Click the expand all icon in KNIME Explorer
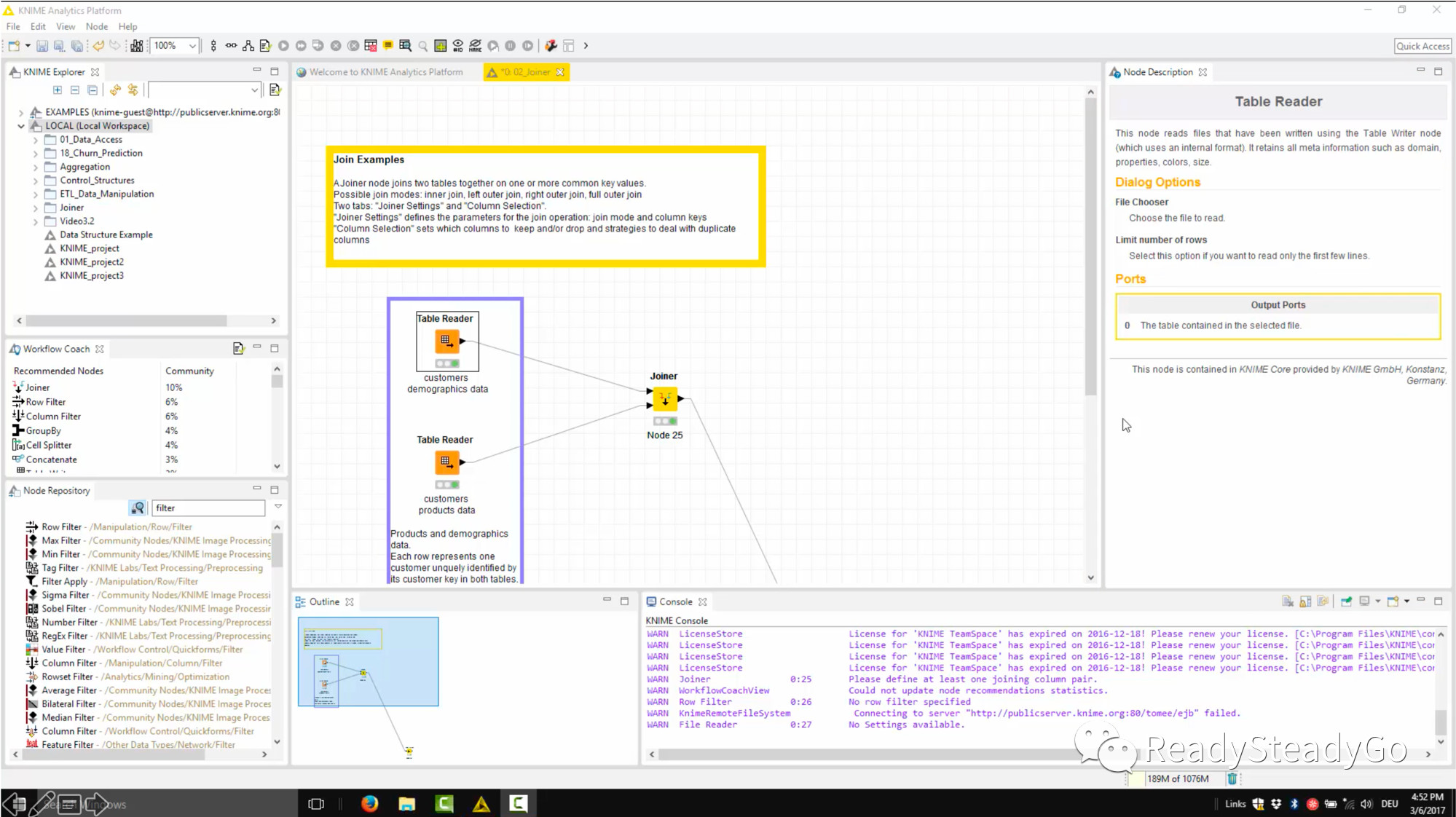 pos(58,90)
